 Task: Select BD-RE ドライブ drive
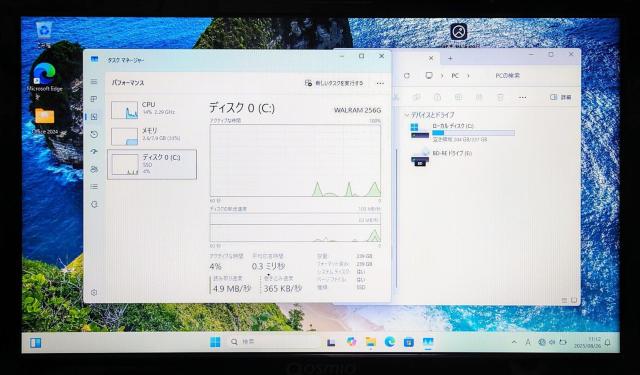[442, 158]
